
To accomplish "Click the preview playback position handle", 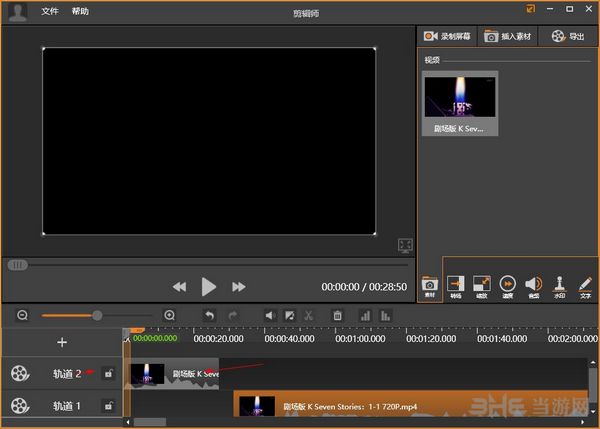I will coord(18,265).
